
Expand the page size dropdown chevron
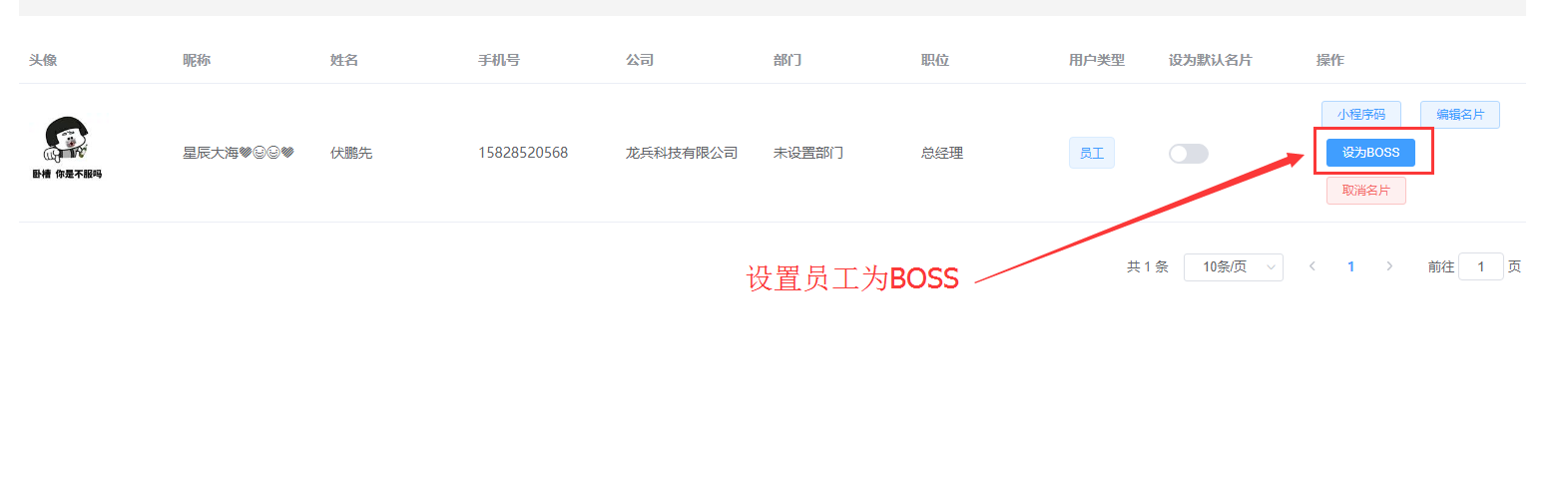(x=1271, y=267)
